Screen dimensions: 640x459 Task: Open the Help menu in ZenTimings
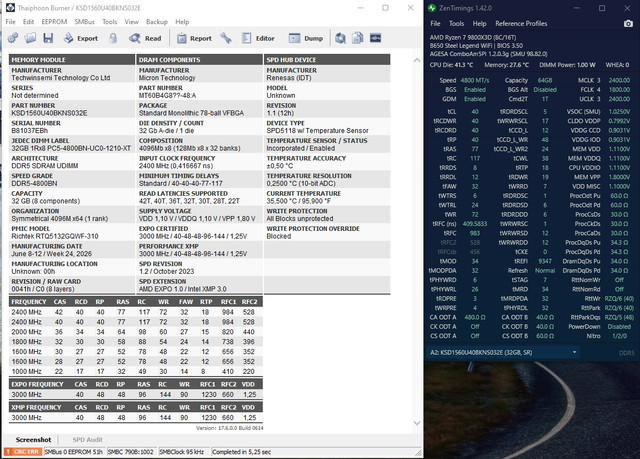(479, 24)
